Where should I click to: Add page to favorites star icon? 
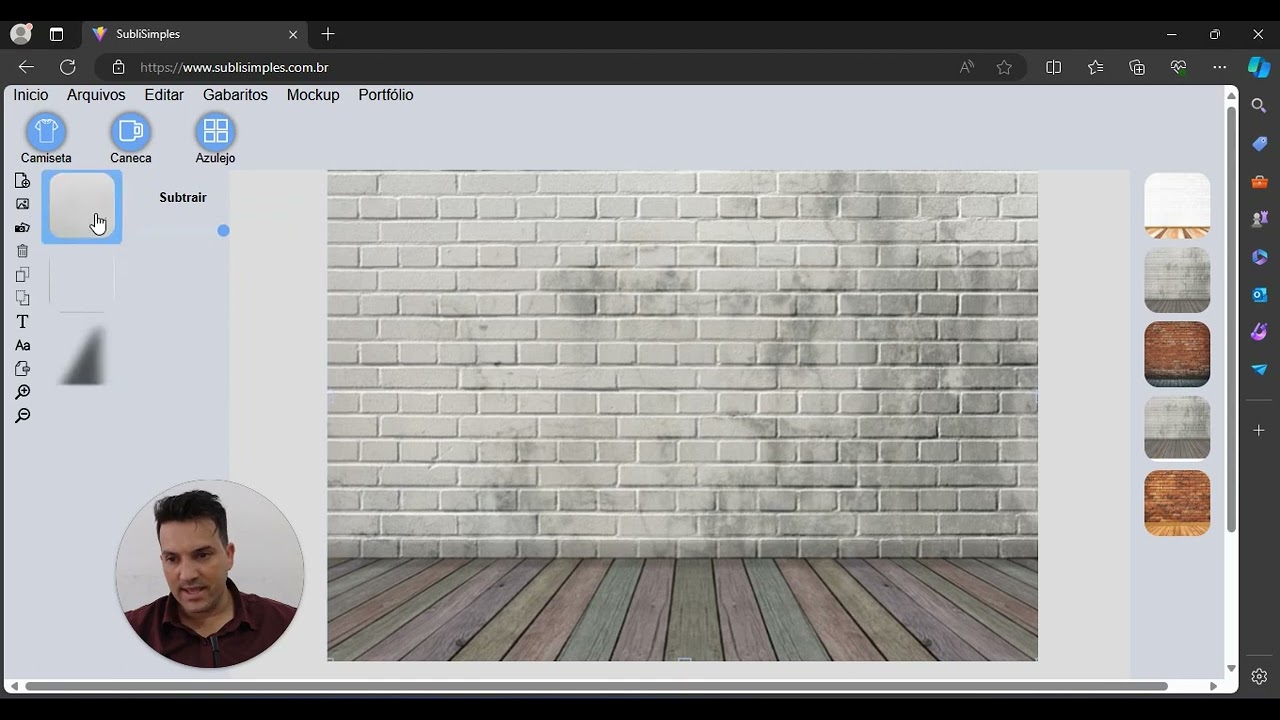point(1004,67)
